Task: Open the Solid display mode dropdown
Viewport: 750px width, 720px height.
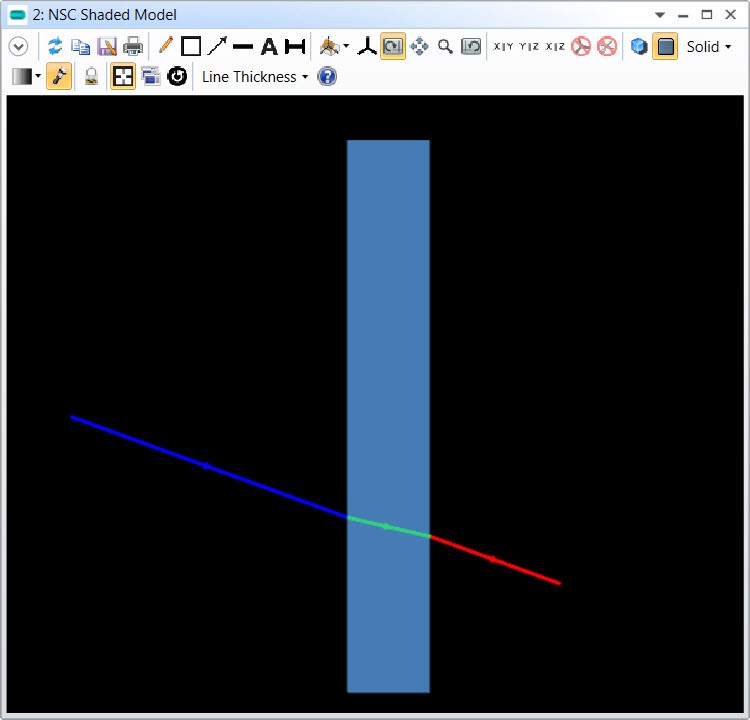Action: pyautogui.click(x=709, y=47)
